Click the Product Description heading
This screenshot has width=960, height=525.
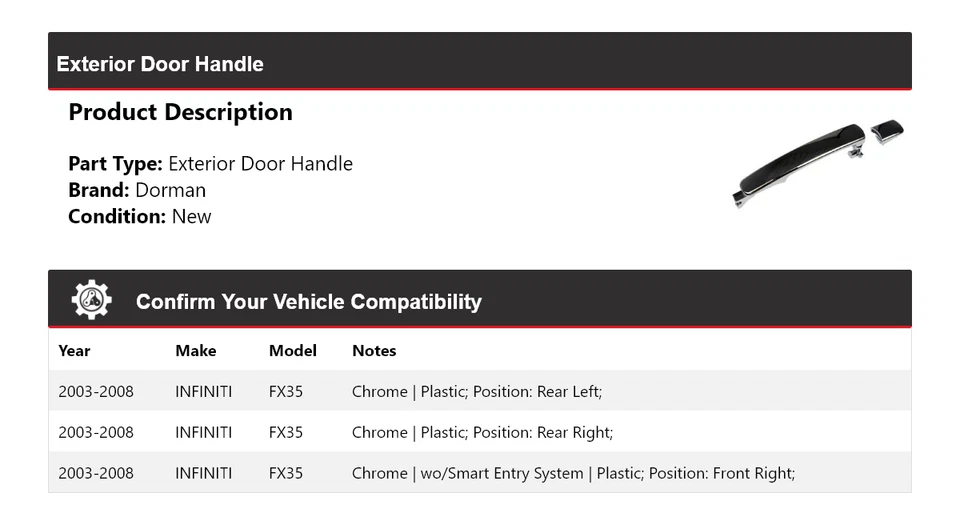click(181, 112)
